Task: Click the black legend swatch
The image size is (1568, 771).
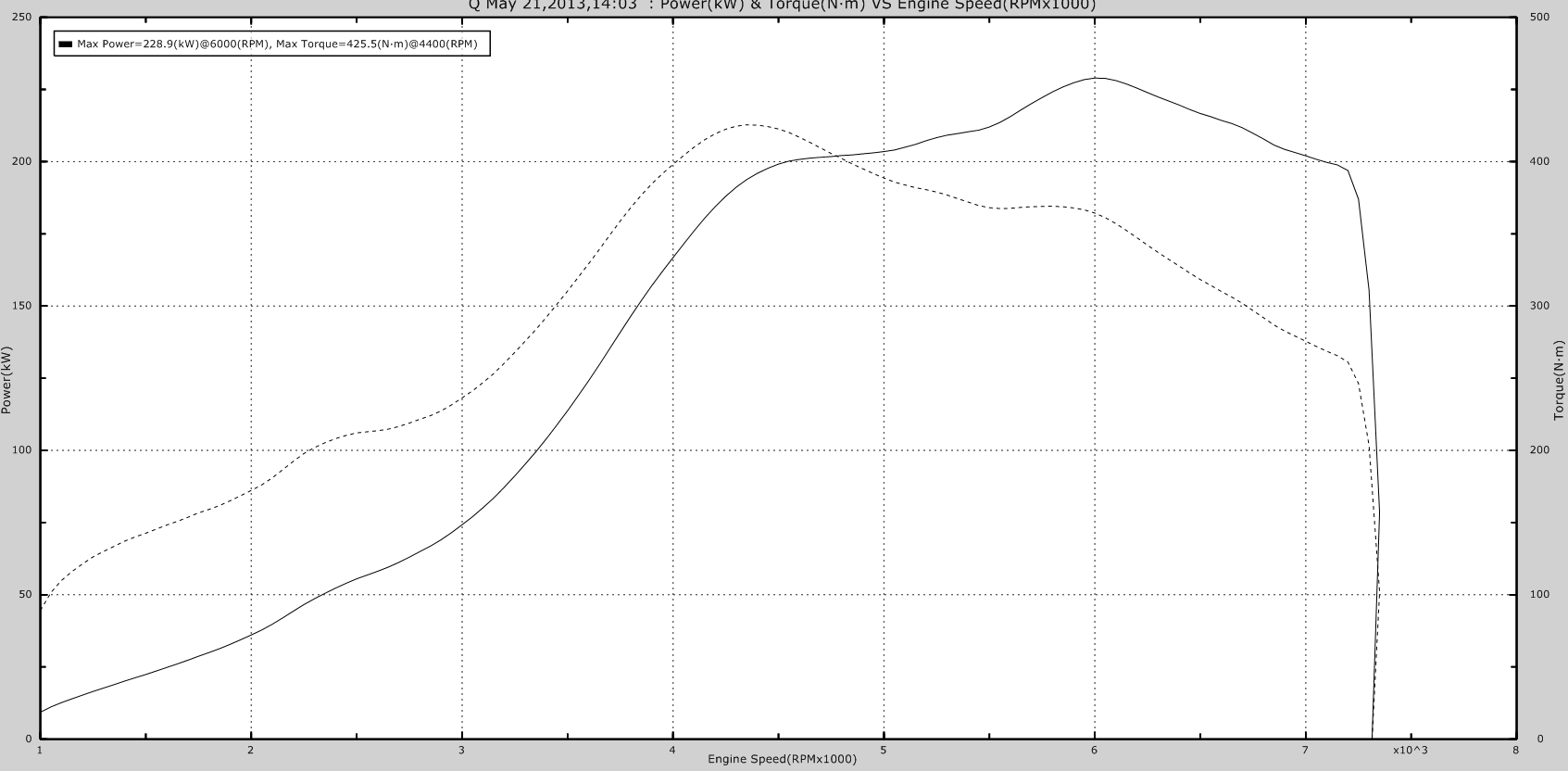Action: [66, 44]
